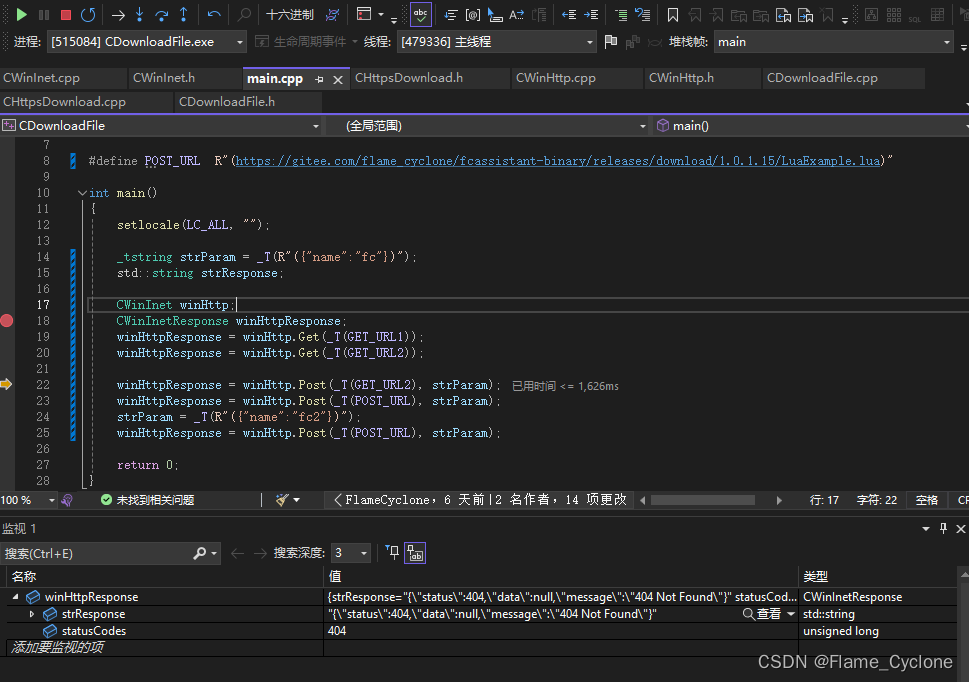Toggle the red breakpoint on line 17
This screenshot has width=969, height=682.
6,320
